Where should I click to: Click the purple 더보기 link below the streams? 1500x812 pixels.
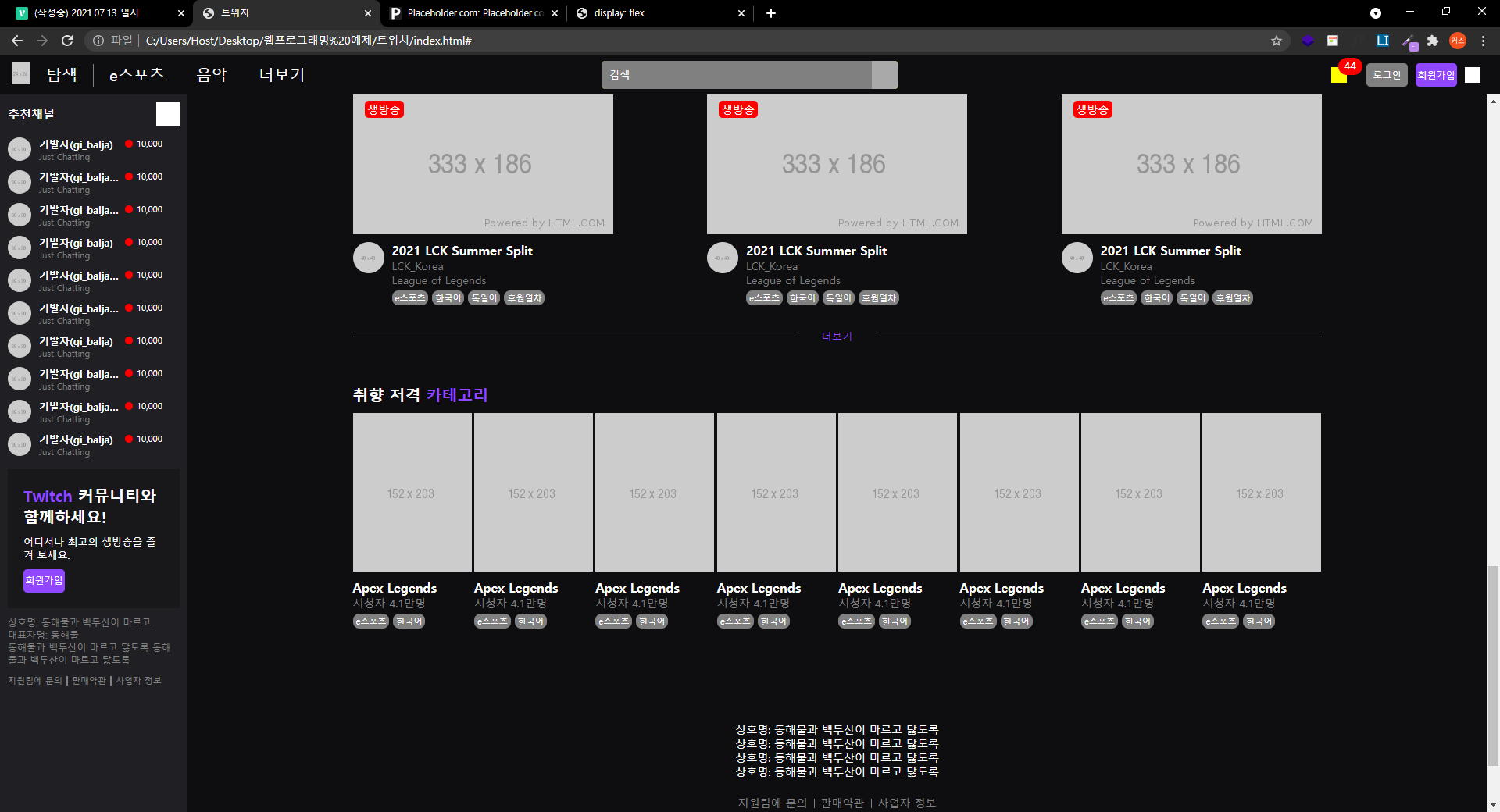[x=837, y=337]
